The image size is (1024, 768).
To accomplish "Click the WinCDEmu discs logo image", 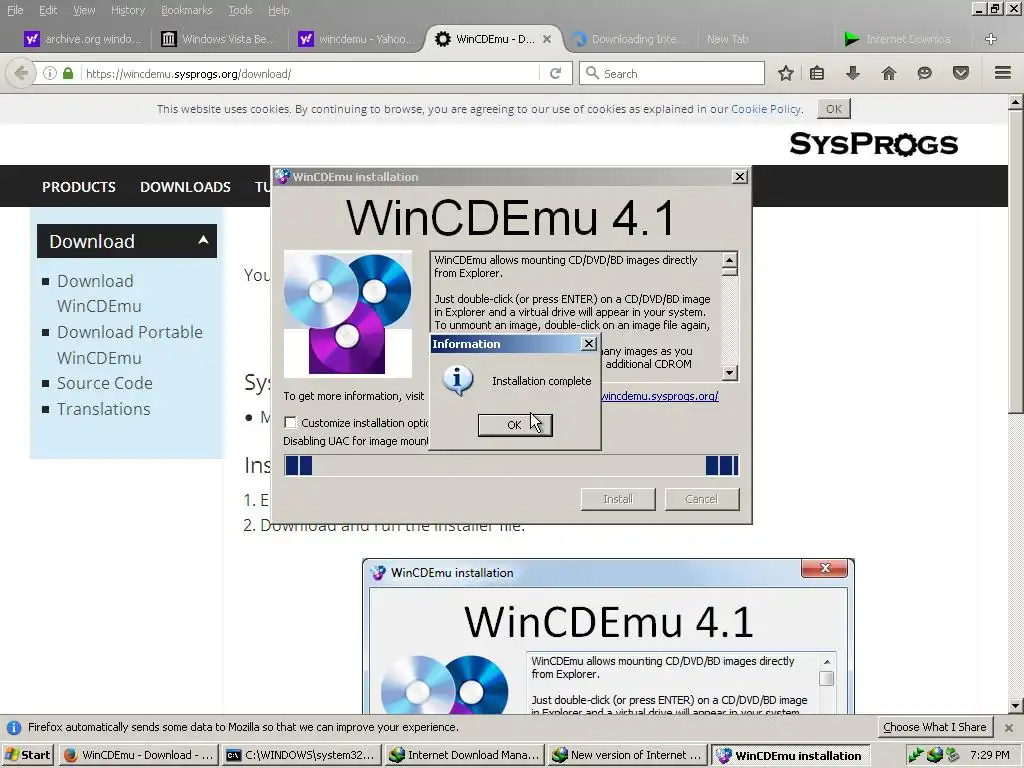I will [347, 314].
